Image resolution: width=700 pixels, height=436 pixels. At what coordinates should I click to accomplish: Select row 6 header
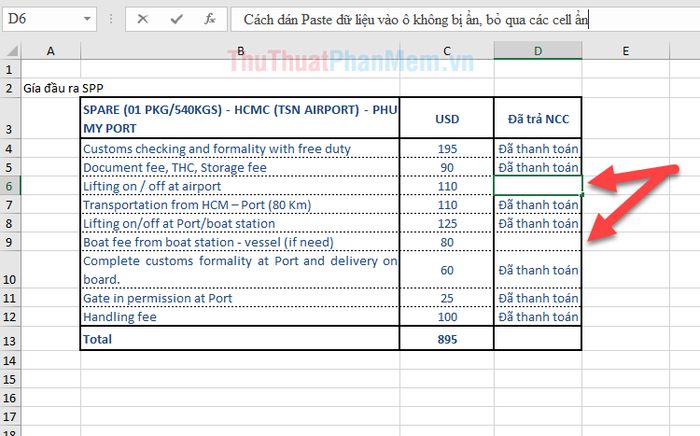10,186
